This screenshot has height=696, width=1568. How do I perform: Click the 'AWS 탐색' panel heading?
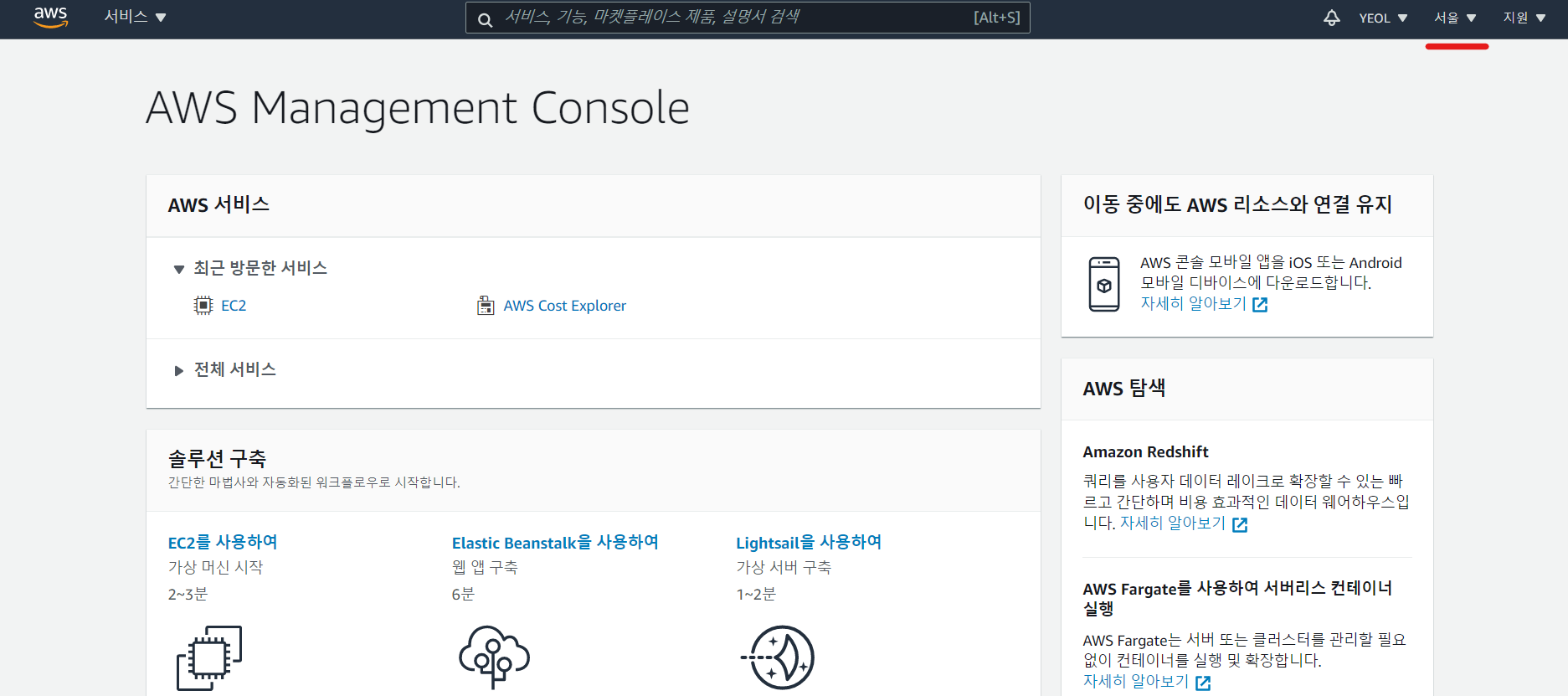[1124, 388]
